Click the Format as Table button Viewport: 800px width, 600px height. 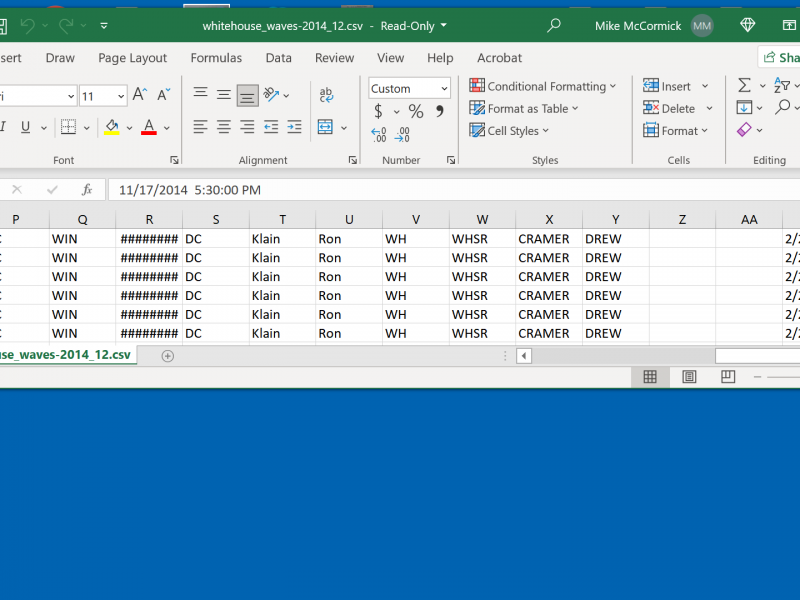524,108
